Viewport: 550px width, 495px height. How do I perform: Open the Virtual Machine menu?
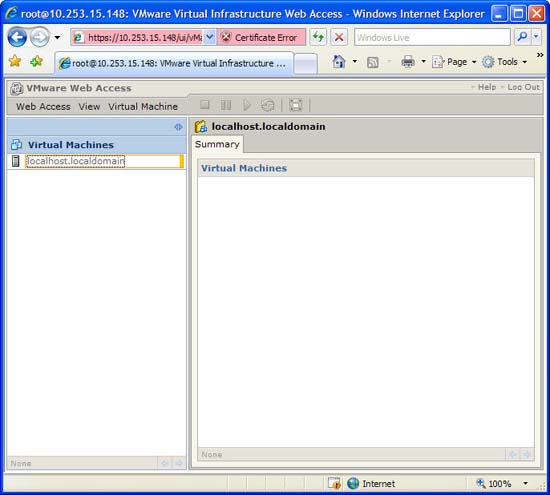(143, 106)
